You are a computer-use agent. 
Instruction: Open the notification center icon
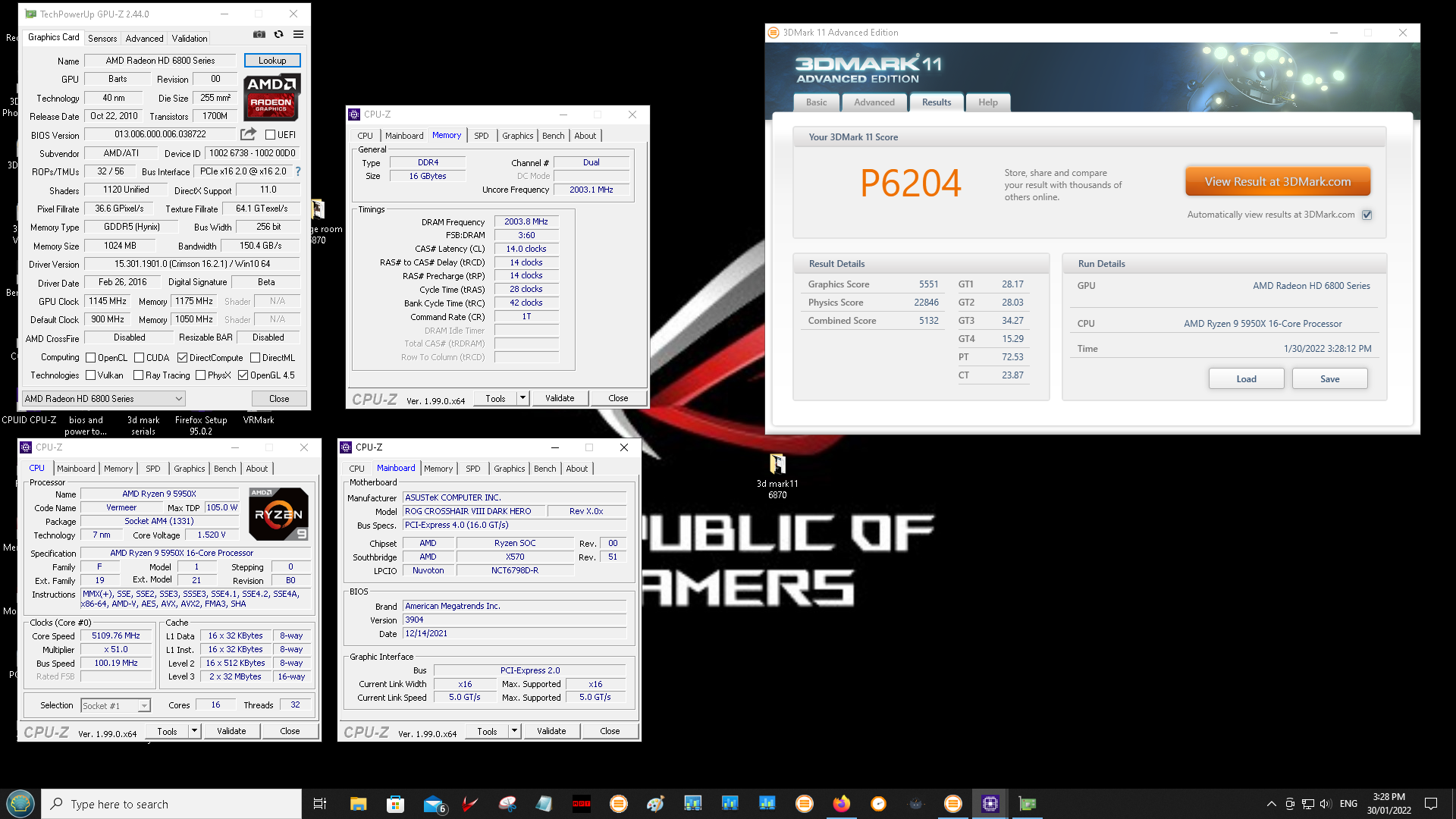(1431, 804)
